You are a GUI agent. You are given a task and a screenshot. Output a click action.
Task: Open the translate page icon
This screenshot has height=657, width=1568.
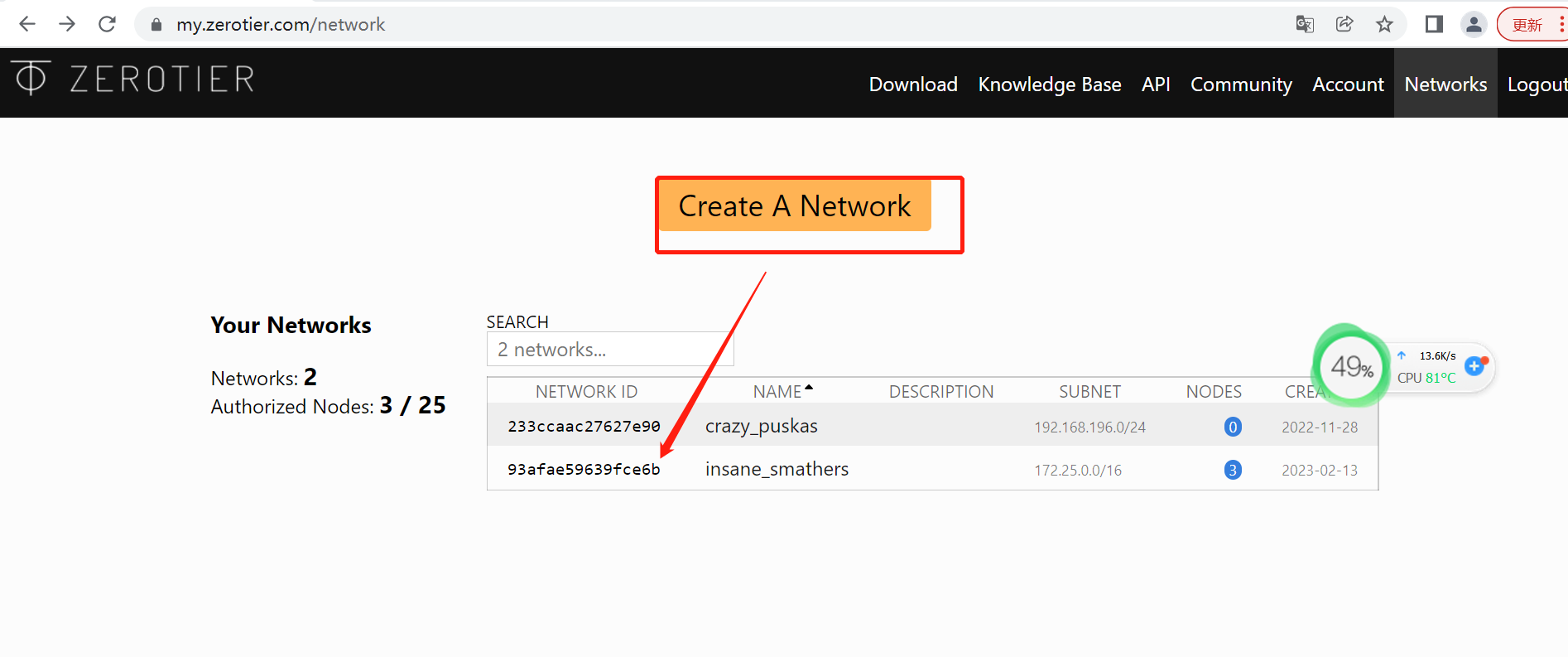[x=1305, y=24]
